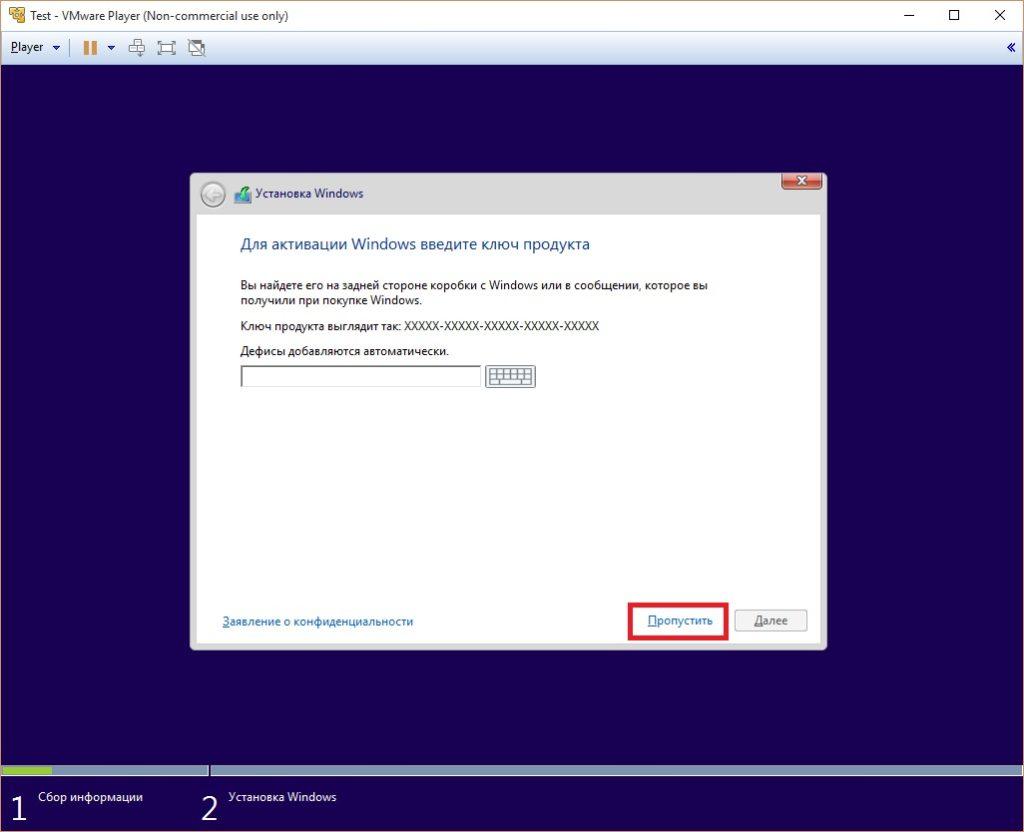Pause the virtual machine
The width and height of the screenshot is (1024, 832).
(90, 48)
